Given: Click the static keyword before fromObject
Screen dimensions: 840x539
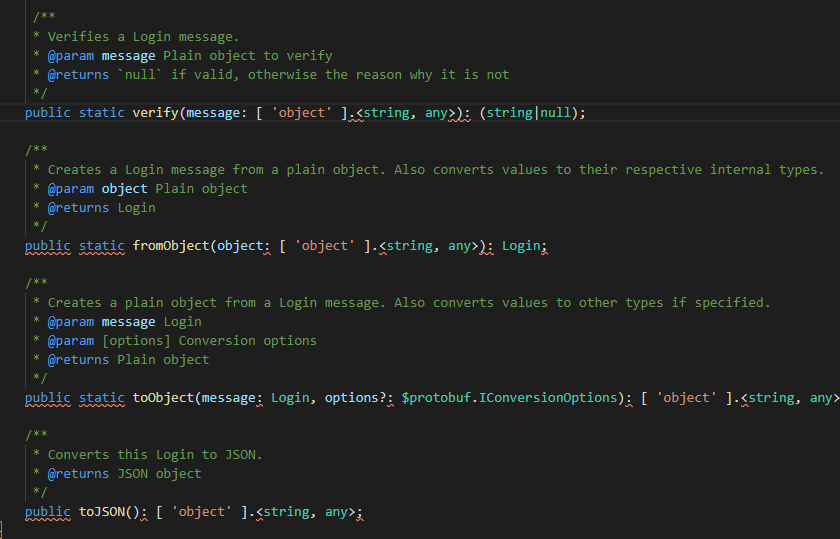Looking at the screenshot, I should (102, 246).
